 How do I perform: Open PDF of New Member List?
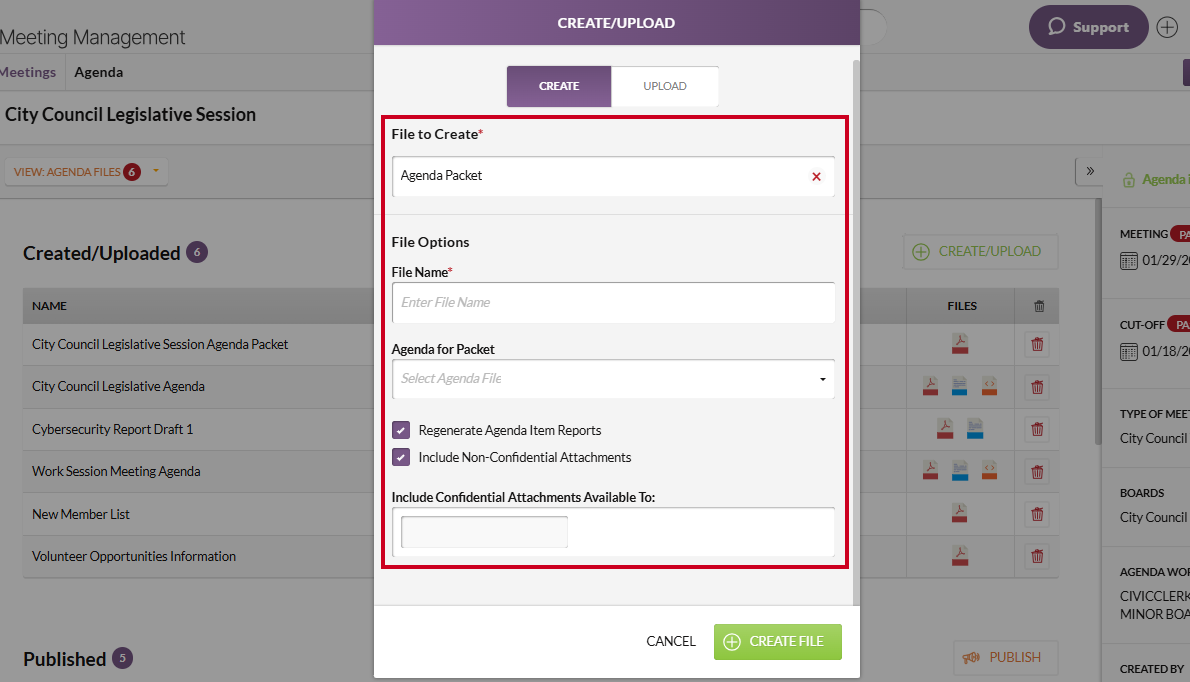tap(960, 514)
